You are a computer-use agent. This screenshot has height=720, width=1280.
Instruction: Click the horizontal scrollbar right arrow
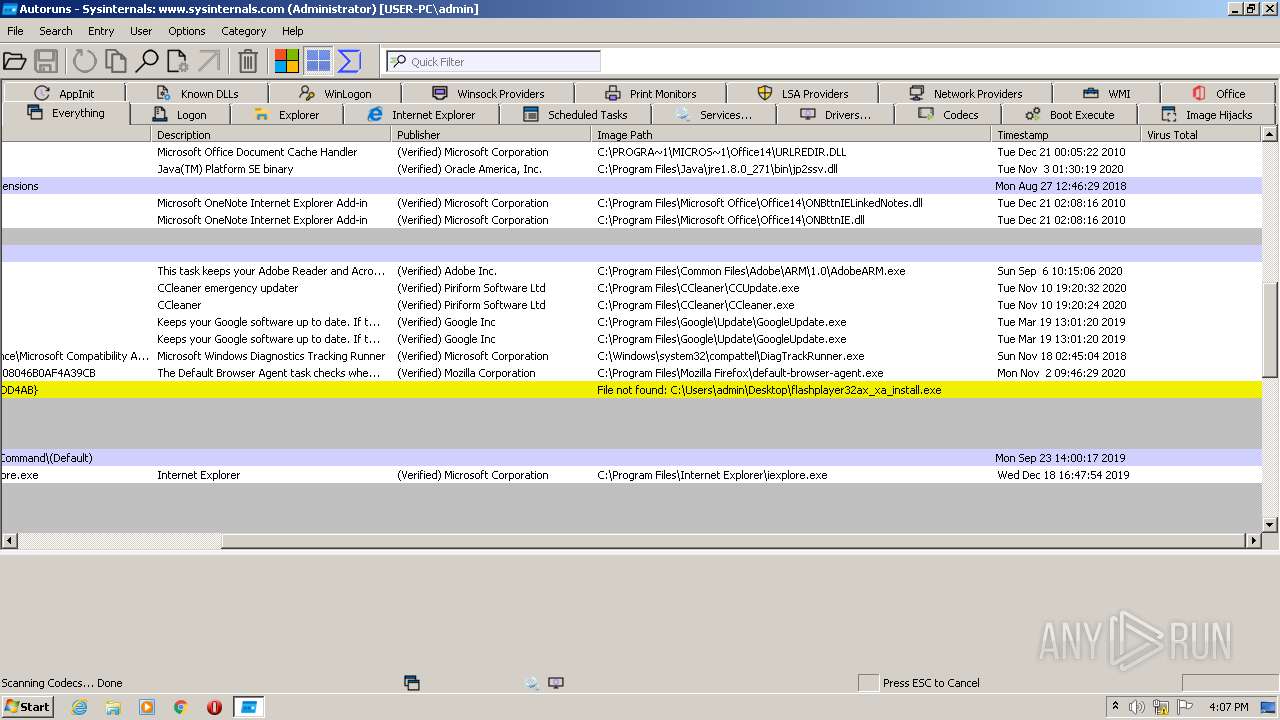1254,540
